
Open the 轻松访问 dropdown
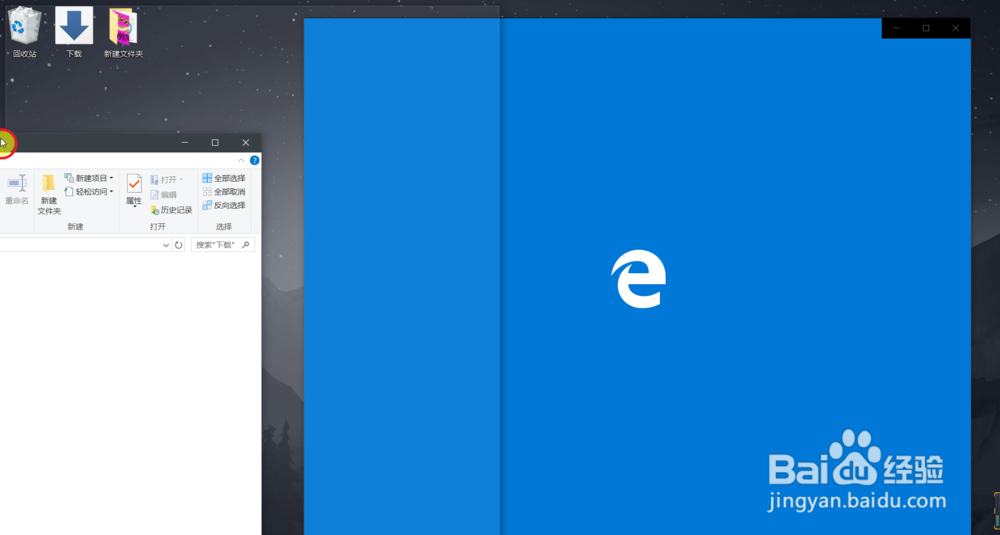pos(89,191)
